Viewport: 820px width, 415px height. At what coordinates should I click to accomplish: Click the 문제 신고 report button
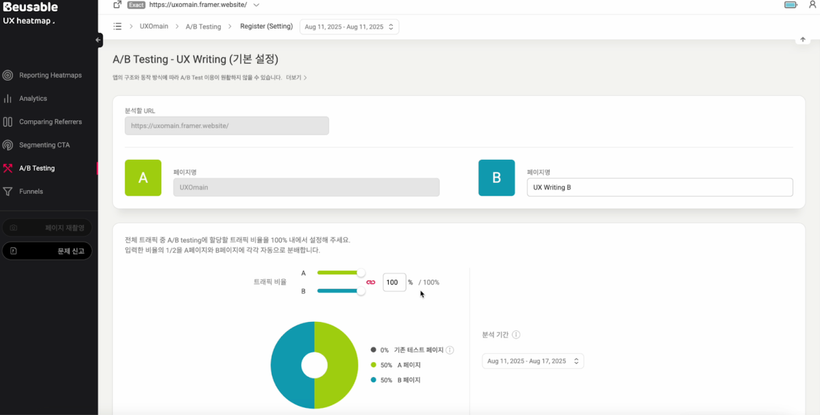pos(47,251)
